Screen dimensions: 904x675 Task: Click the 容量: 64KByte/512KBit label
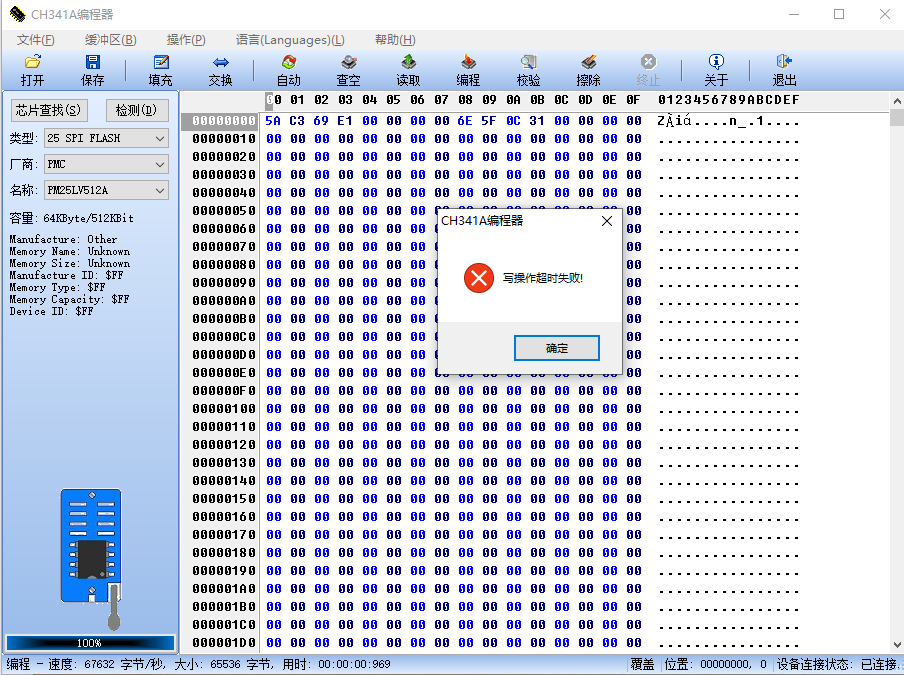[x=71, y=218]
